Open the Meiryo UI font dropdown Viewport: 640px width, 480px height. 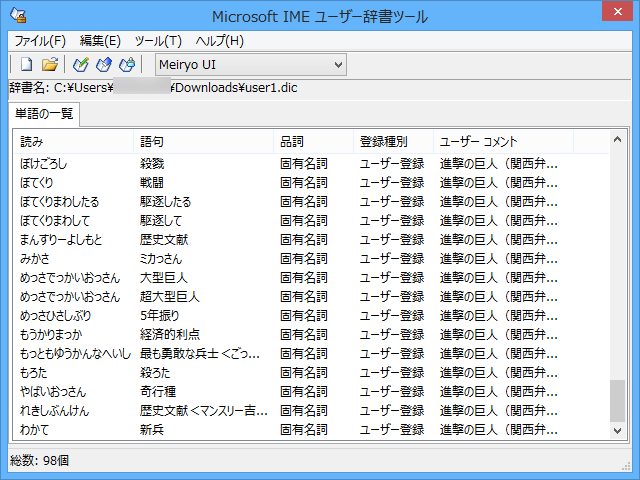pos(251,64)
